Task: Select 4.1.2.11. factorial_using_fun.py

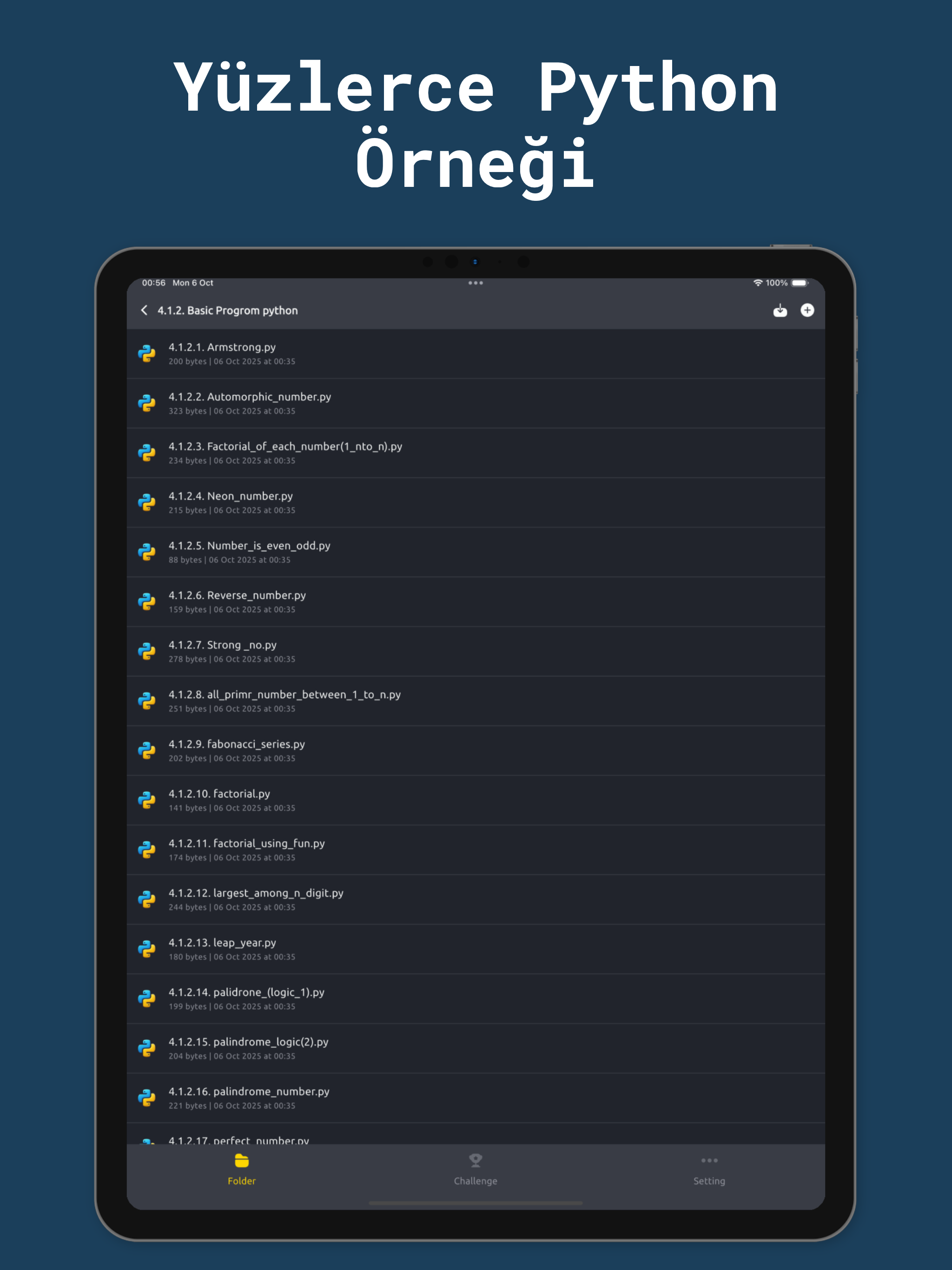Action: click(x=476, y=850)
